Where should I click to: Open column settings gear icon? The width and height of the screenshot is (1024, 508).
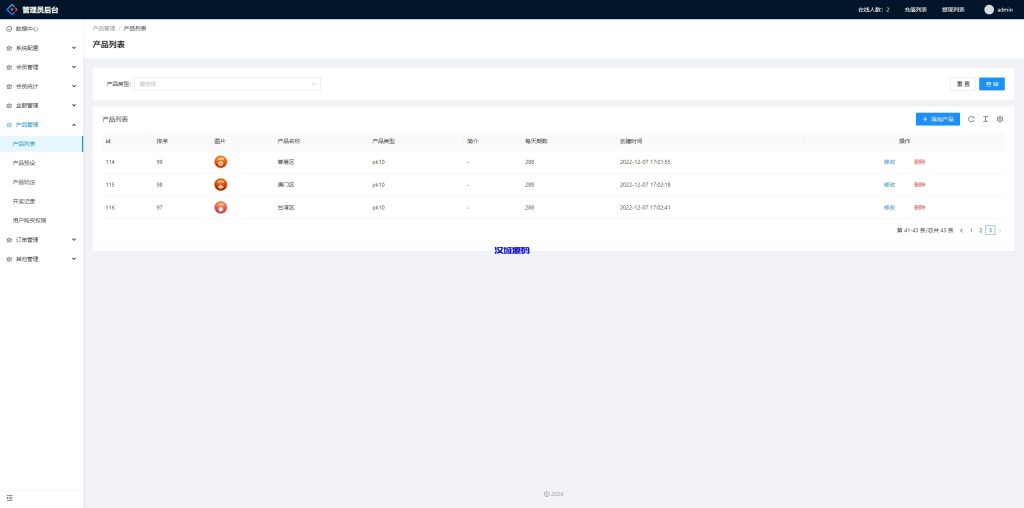point(999,119)
